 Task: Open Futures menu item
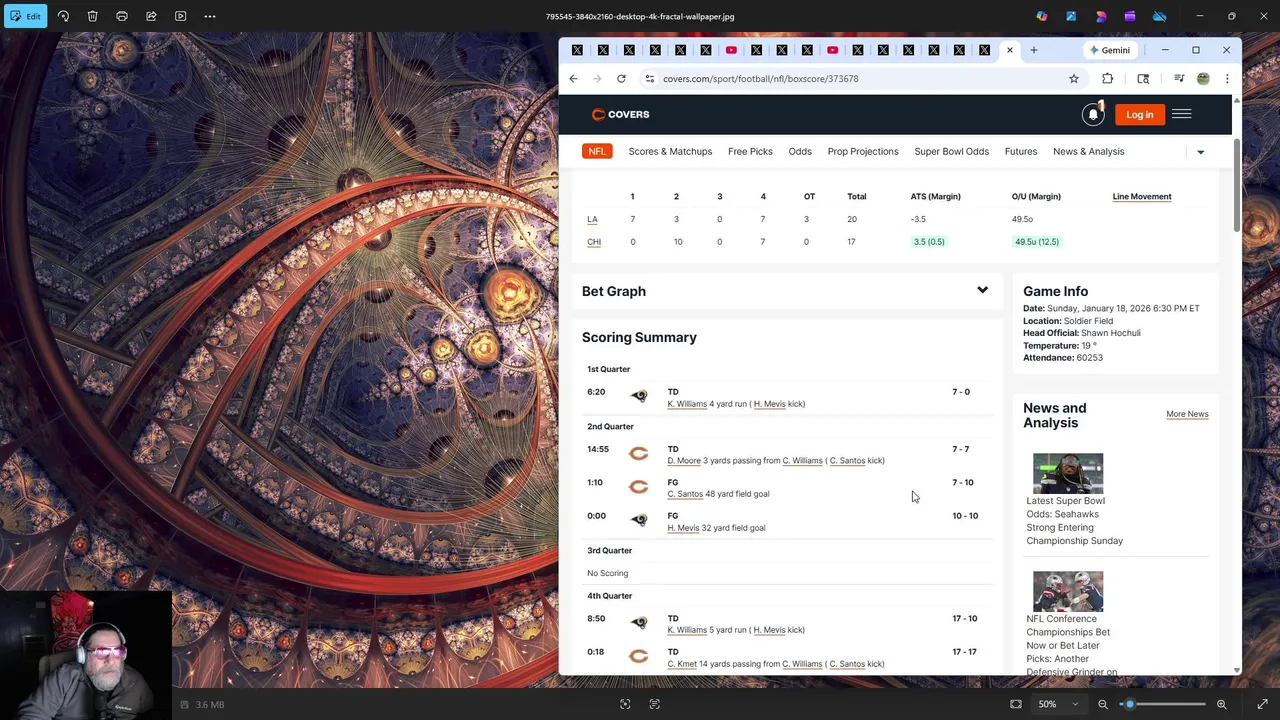pos(1021,152)
